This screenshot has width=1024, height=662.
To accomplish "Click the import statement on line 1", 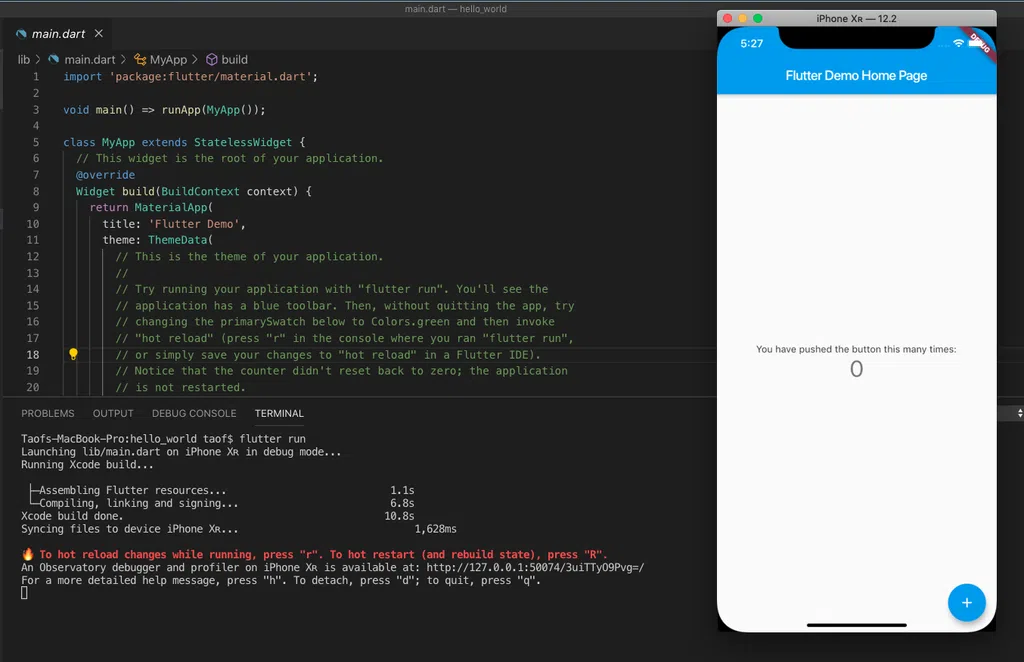I will pos(191,76).
